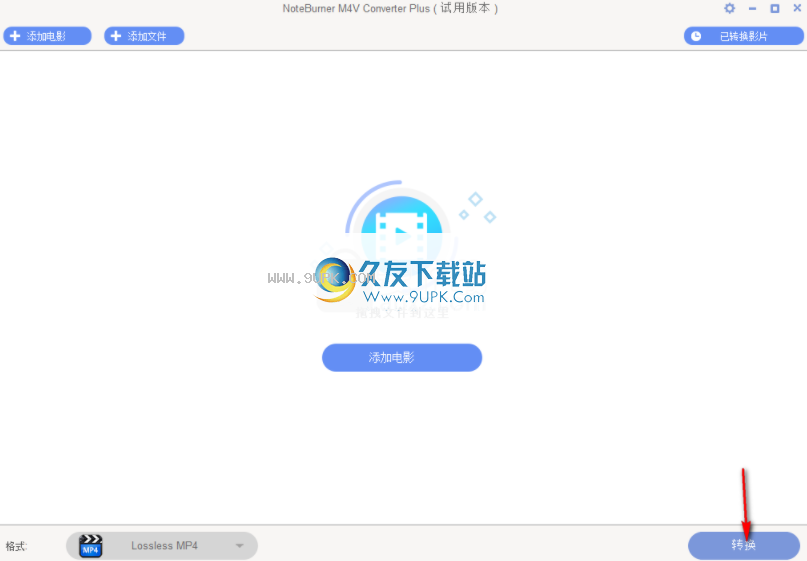The height and width of the screenshot is (561, 807).
Task: Click the 转换 convert button
Action: [744, 545]
